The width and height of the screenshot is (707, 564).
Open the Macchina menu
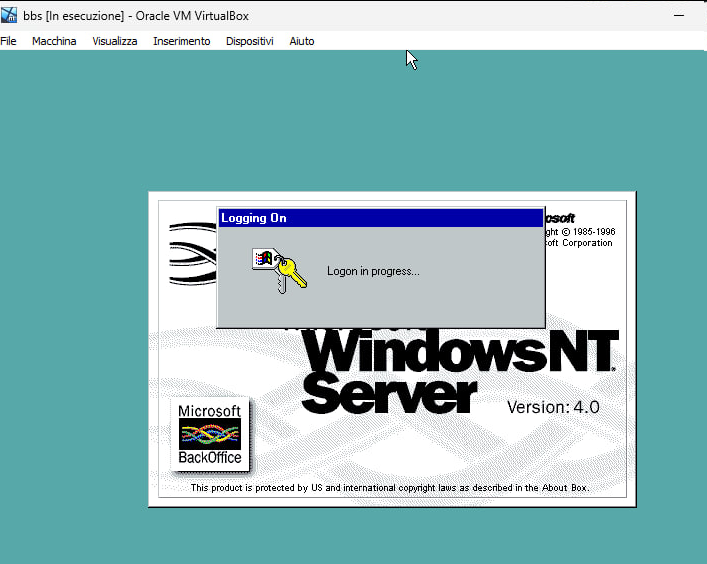click(54, 41)
